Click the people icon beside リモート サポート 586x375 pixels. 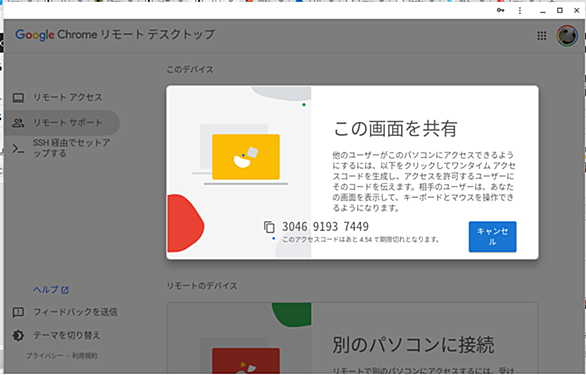click(x=18, y=123)
